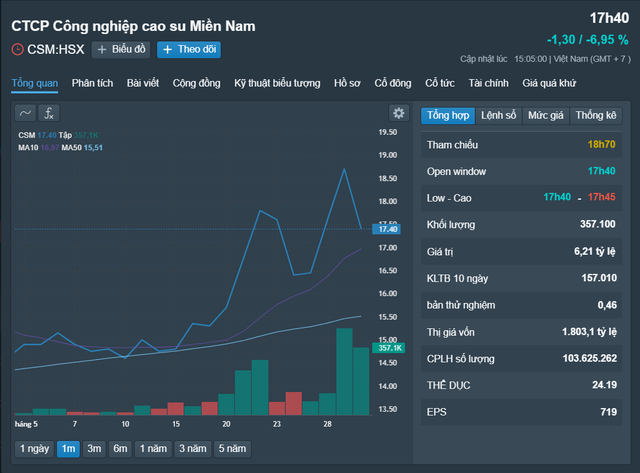This screenshot has width=640, height=473.
Task: Open the fx indicators function icon
Action: (49, 113)
